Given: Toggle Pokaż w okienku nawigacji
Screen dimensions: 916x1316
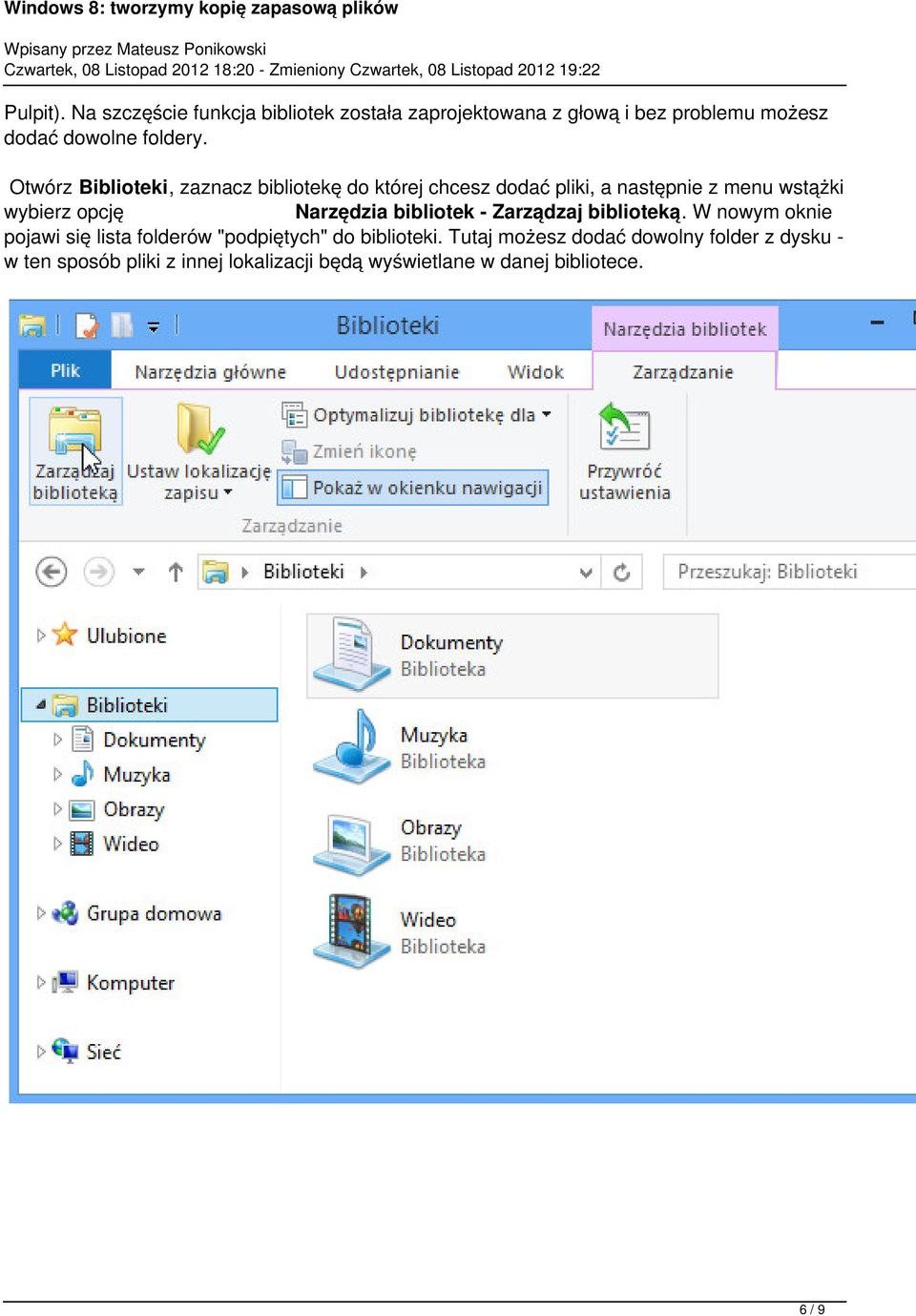Looking at the screenshot, I should point(412,488).
